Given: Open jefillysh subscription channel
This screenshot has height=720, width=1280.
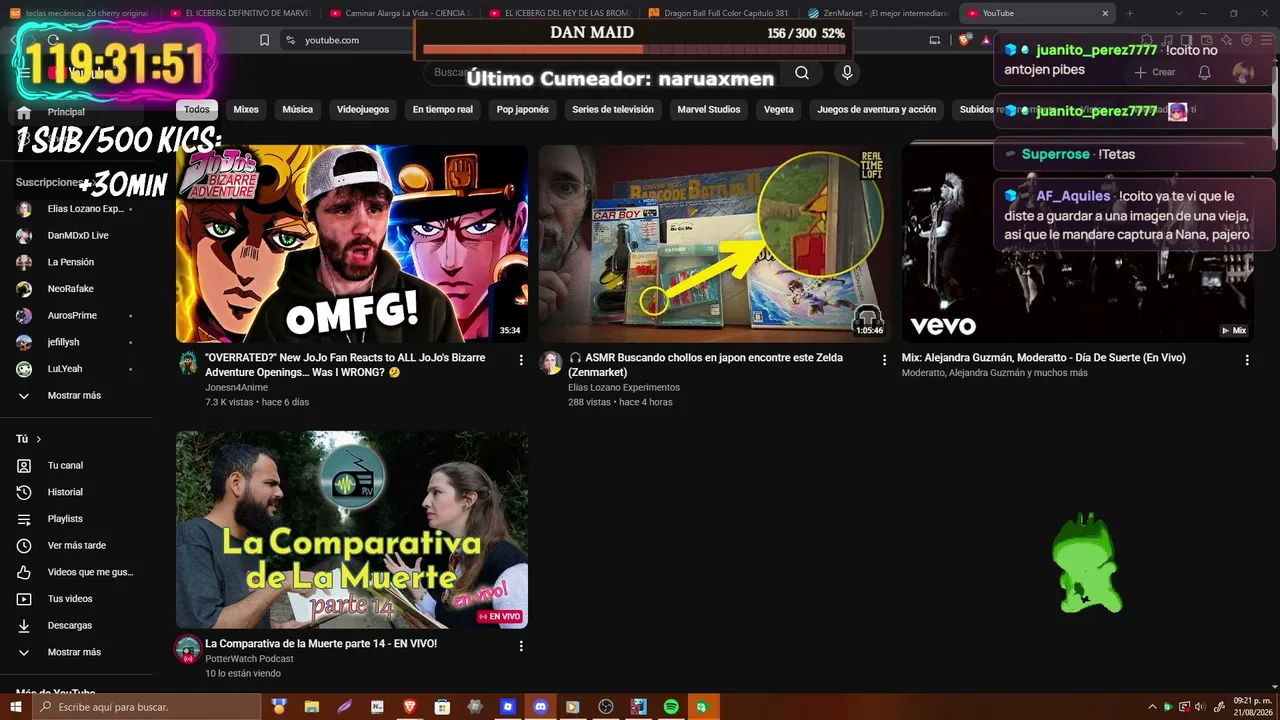Looking at the screenshot, I should [78, 342].
